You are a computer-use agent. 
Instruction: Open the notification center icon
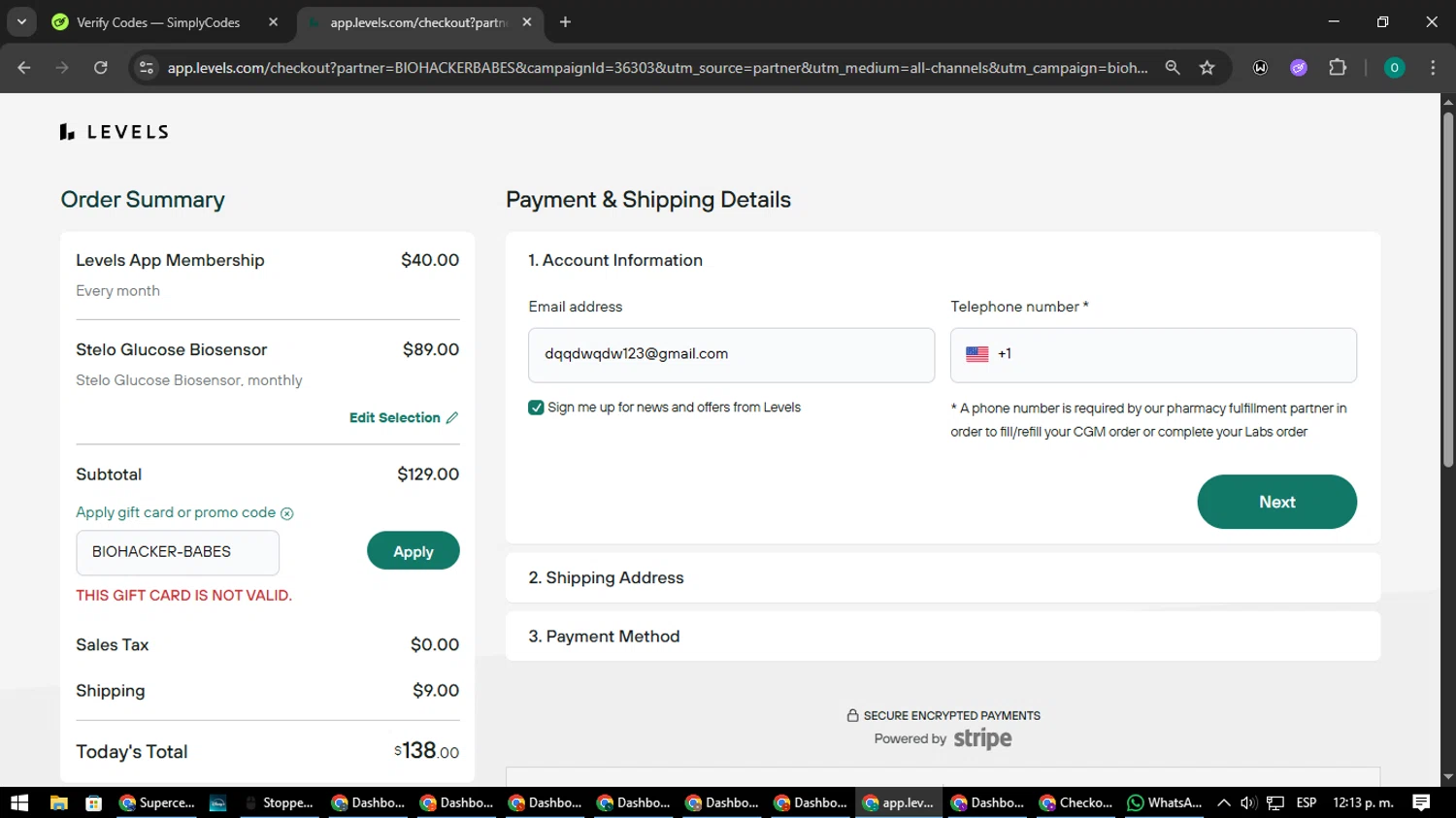point(1421,802)
